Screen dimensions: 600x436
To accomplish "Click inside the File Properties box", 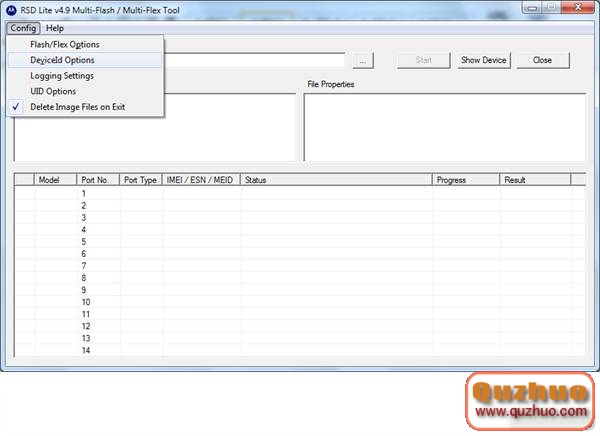I will (x=445, y=127).
